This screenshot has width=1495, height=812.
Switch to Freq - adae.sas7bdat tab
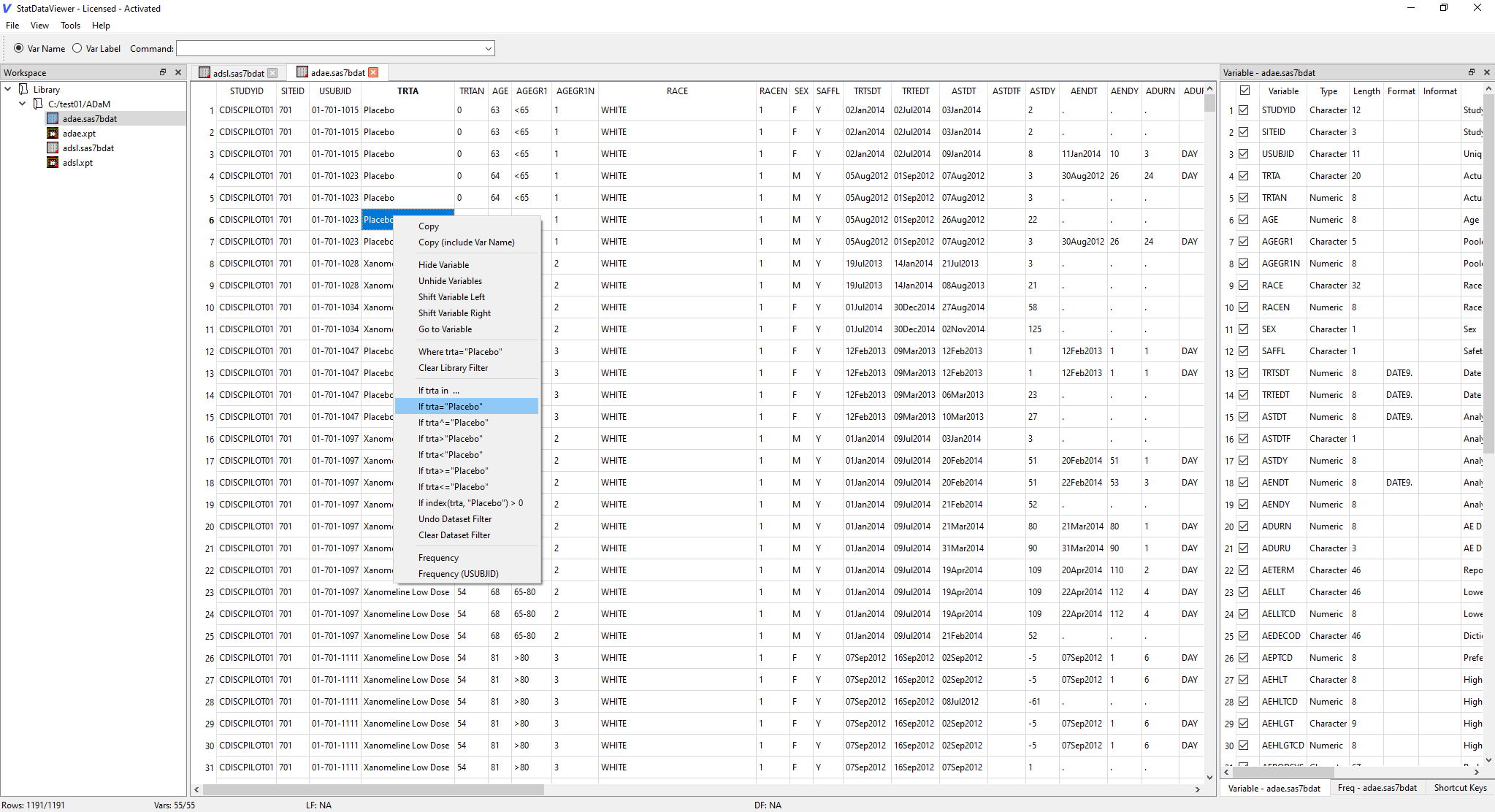(1377, 788)
